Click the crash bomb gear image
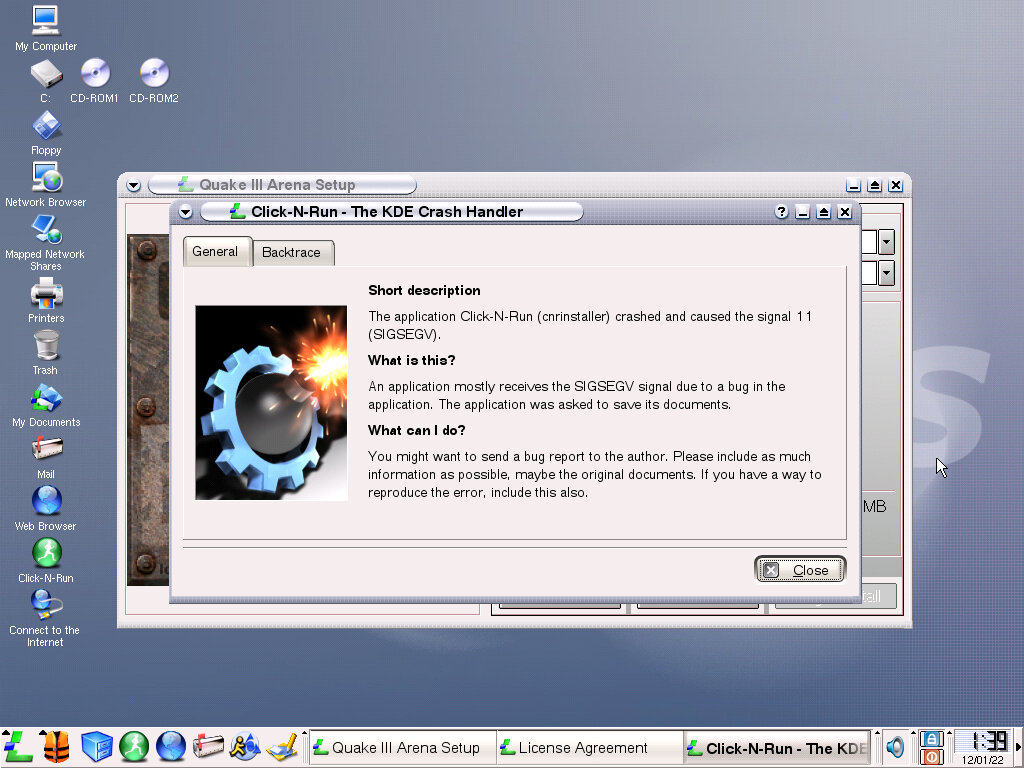 (271, 402)
